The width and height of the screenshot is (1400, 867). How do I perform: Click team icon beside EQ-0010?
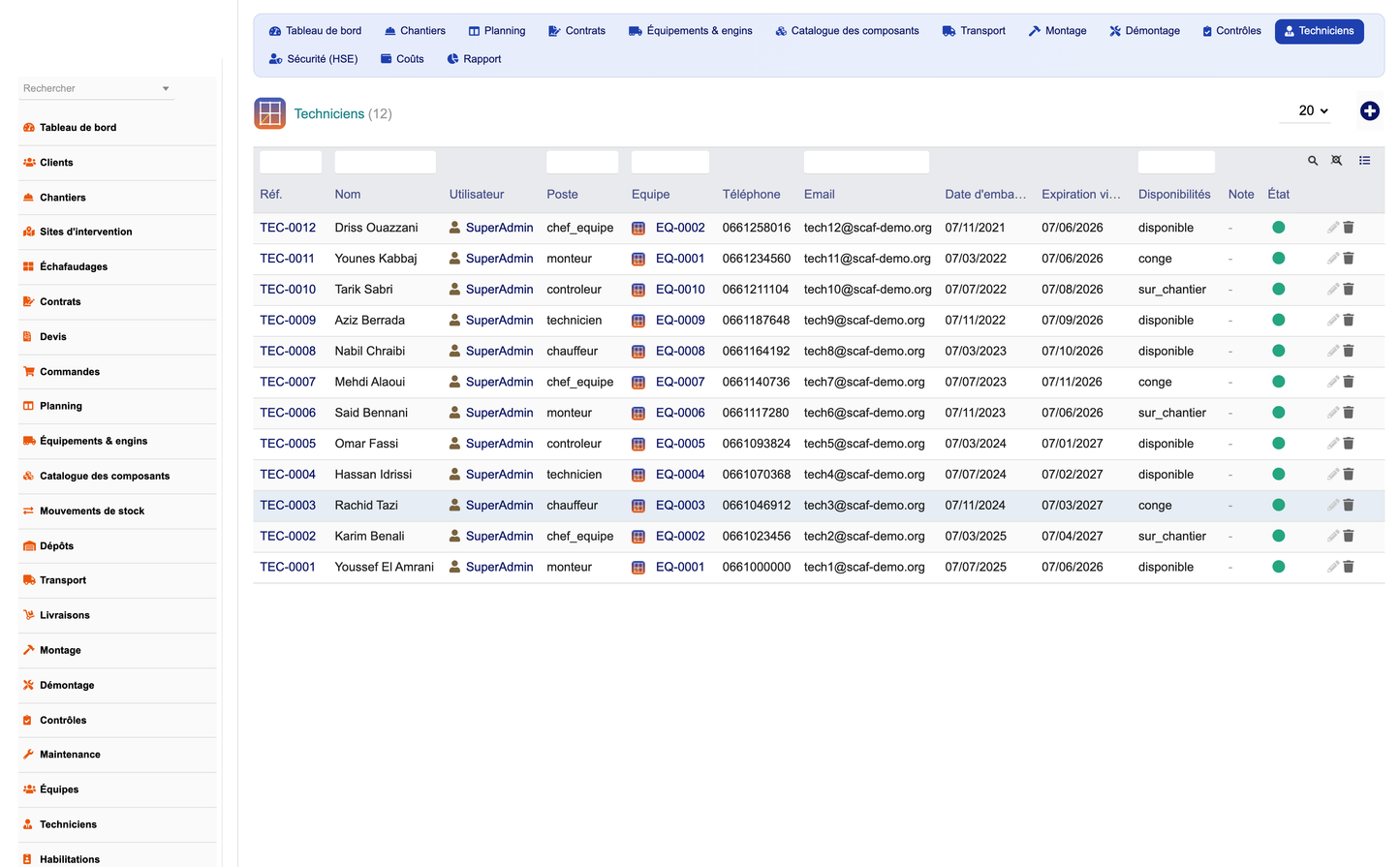(x=638, y=290)
